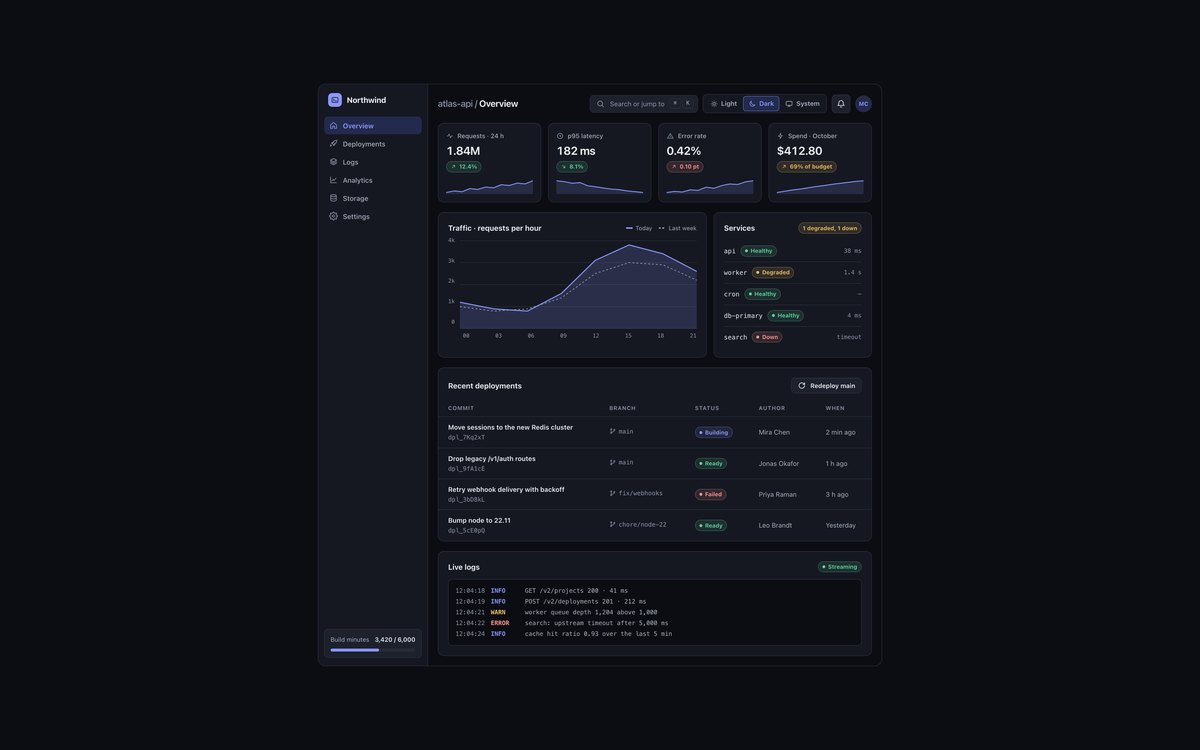Image resolution: width=1200 pixels, height=750 pixels.
Task: Click the chore/node-22 branch label
Action: (x=642, y=524)
